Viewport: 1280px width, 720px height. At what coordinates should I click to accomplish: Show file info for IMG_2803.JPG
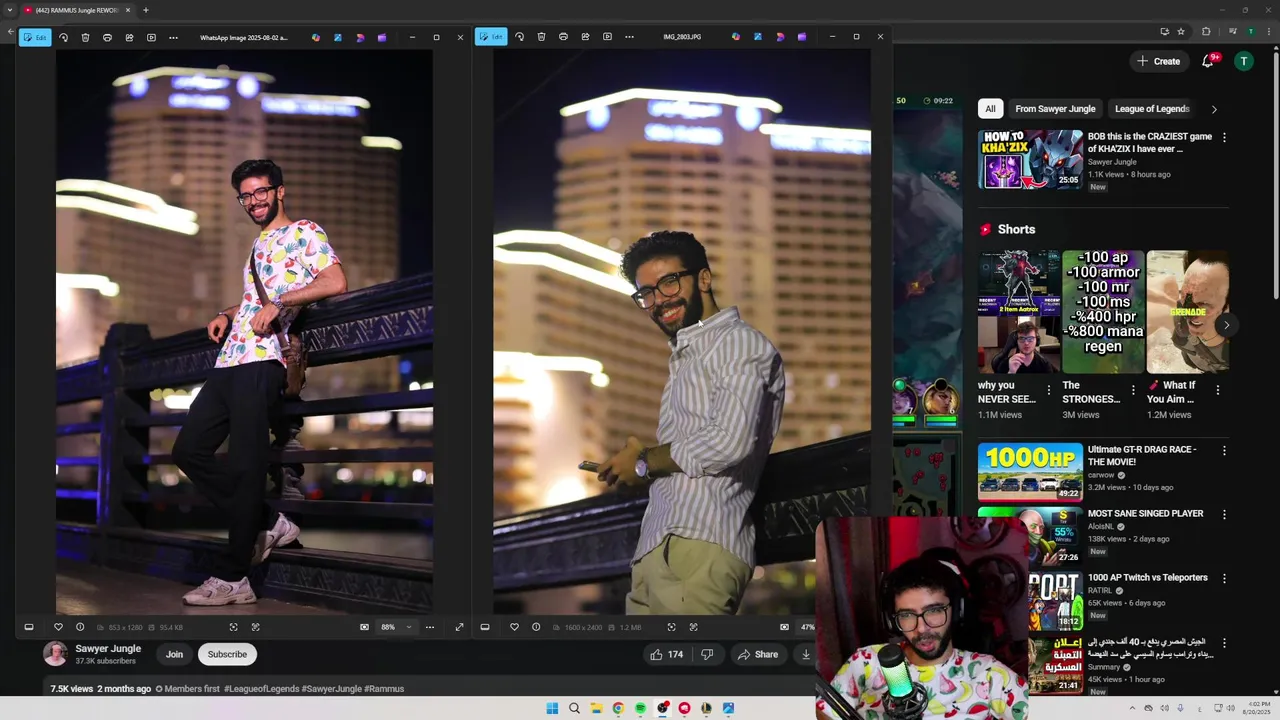(536, 627)
